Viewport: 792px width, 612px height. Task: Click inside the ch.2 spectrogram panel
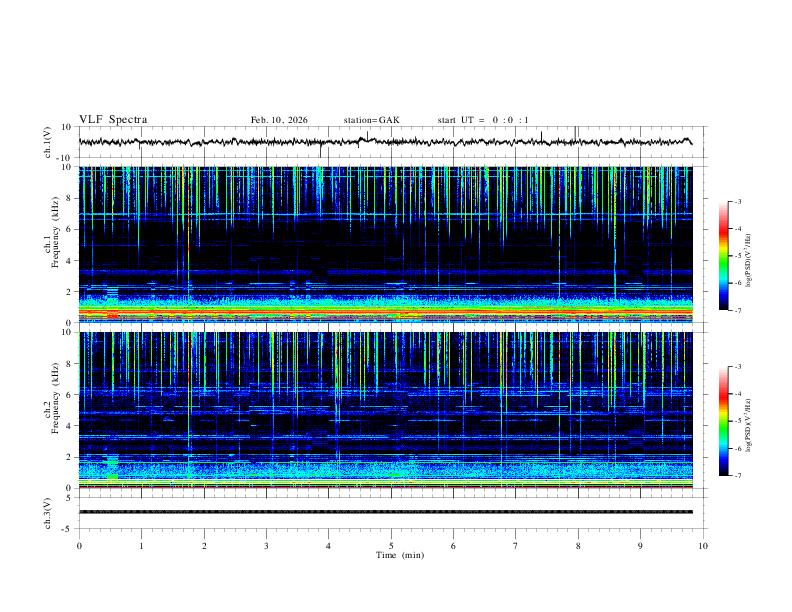pos(385,410)
